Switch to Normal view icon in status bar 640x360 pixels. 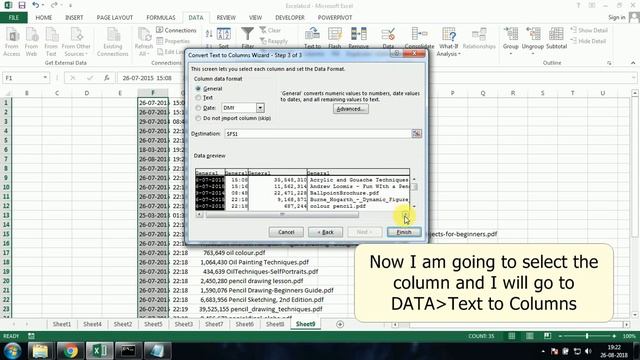(x=511, y=336)
